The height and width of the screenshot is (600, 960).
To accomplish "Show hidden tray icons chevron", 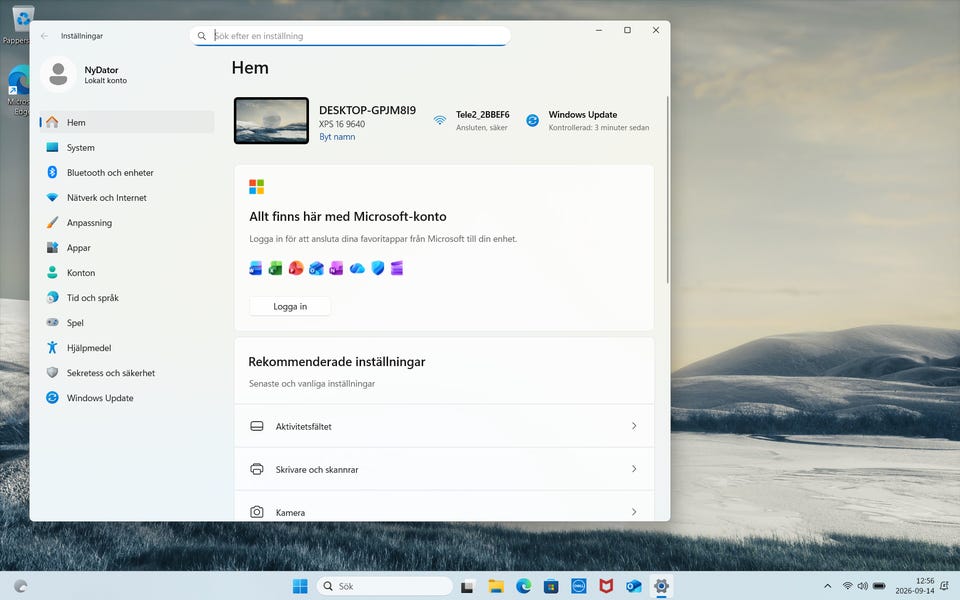I will [x=828, y=587].
